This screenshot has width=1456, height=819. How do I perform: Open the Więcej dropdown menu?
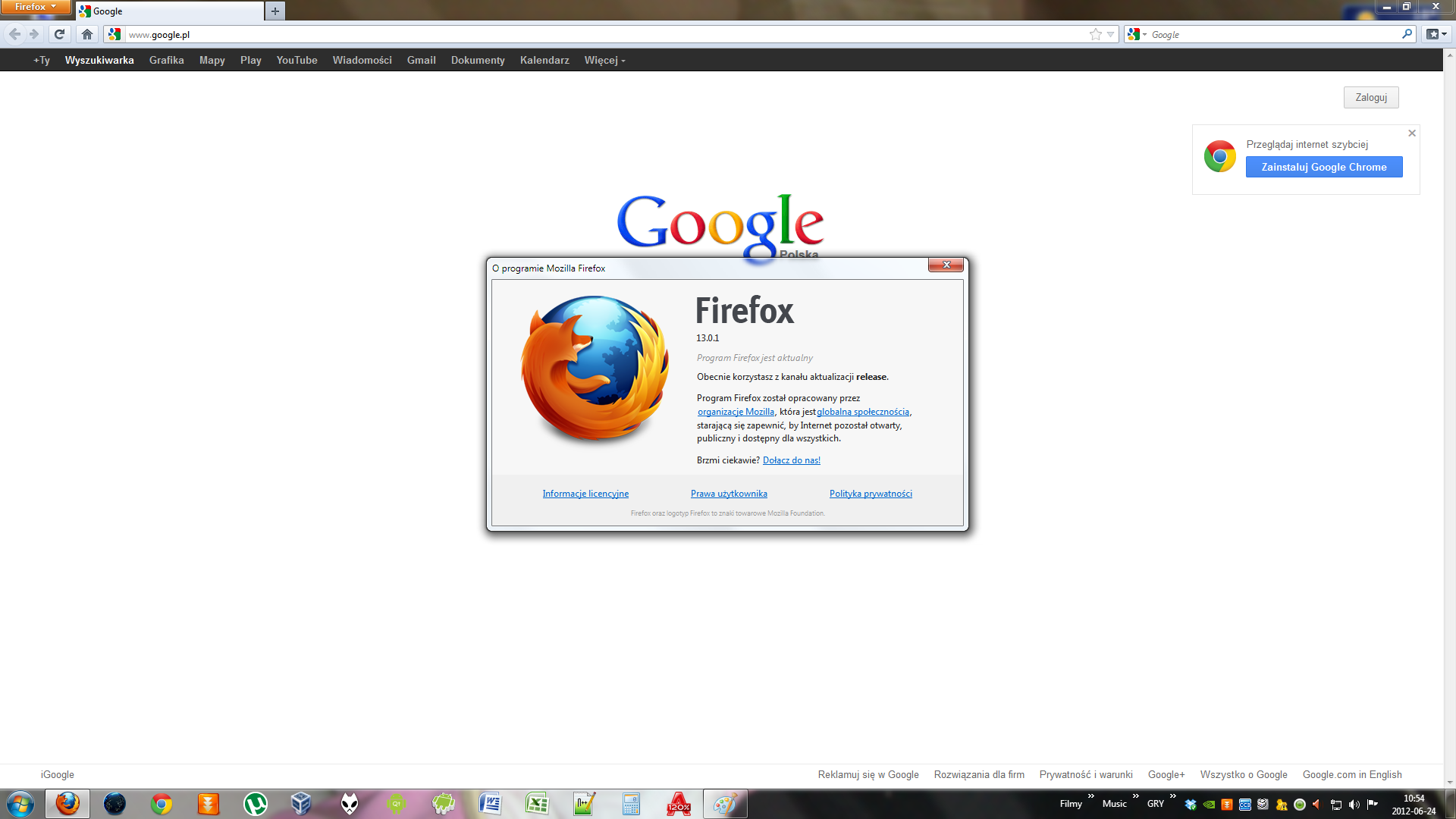click(x=604, y=60)
